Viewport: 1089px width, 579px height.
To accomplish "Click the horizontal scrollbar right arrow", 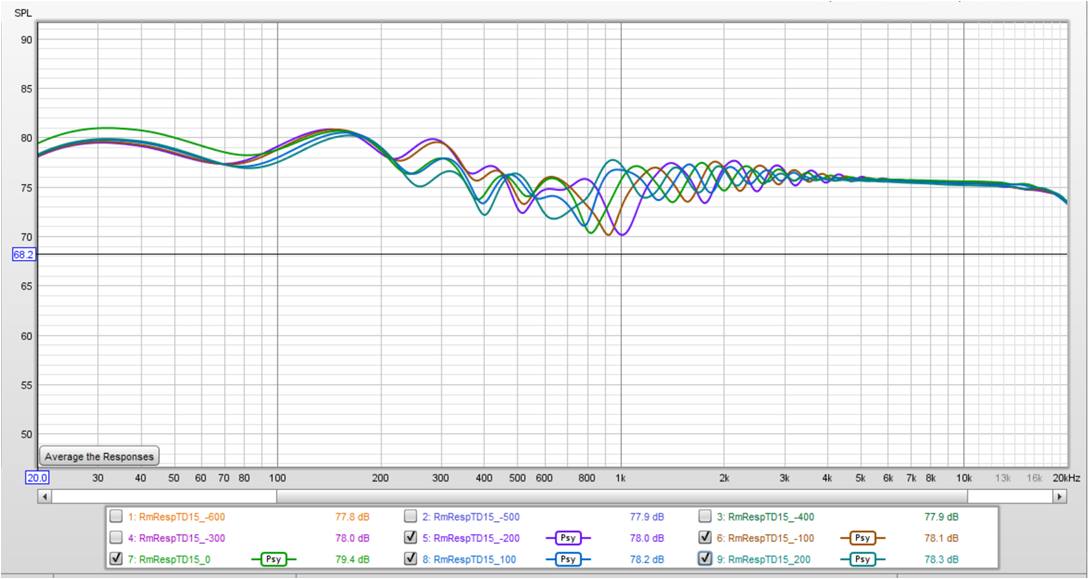I will pyautogui.click(x=1060, y=496).
